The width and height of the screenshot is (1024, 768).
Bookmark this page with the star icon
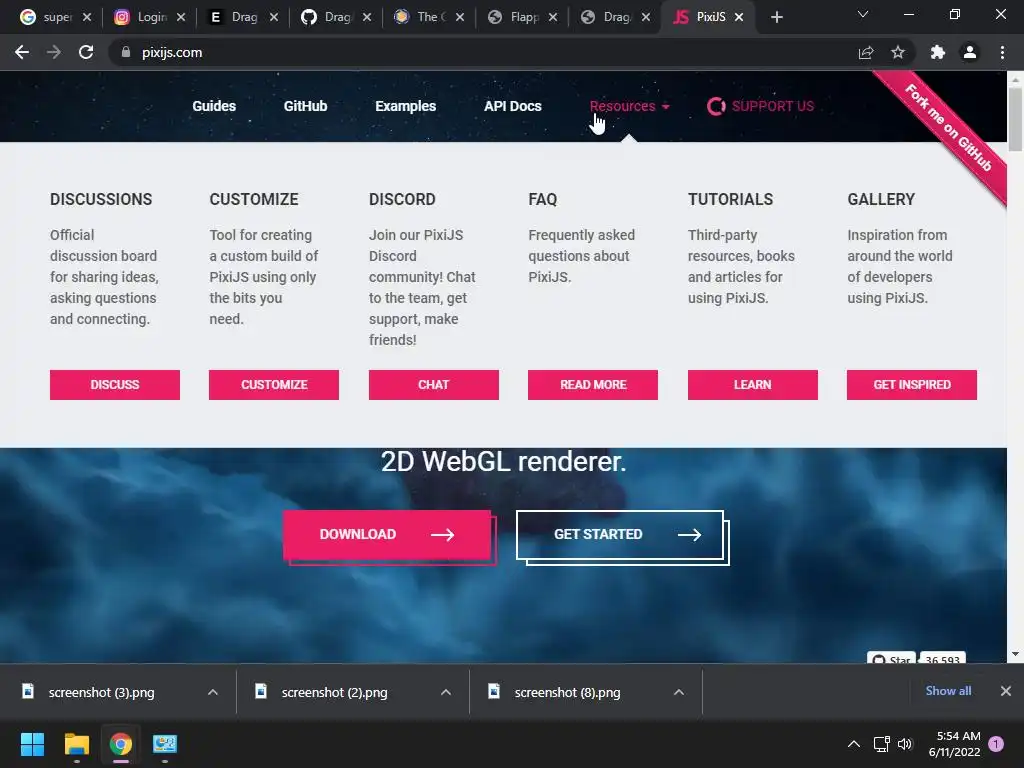click(x=898, y=52)
